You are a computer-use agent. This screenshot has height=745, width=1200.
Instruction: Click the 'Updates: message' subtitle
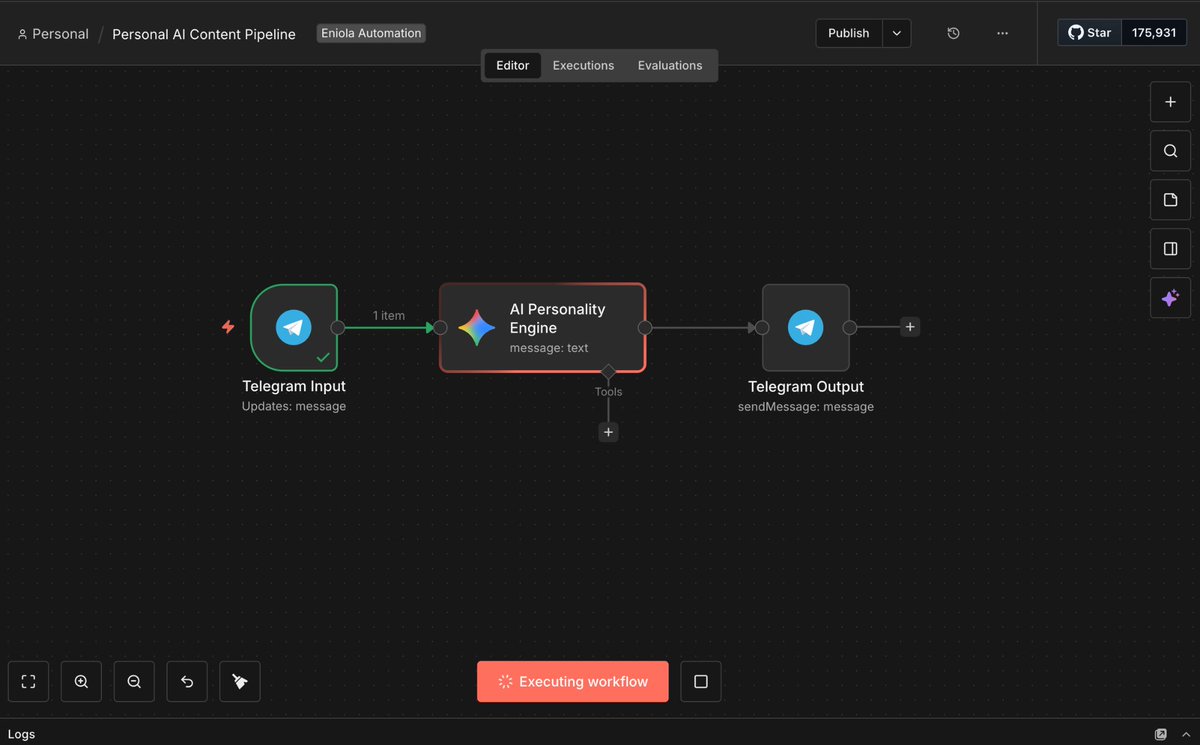(294, 407)
